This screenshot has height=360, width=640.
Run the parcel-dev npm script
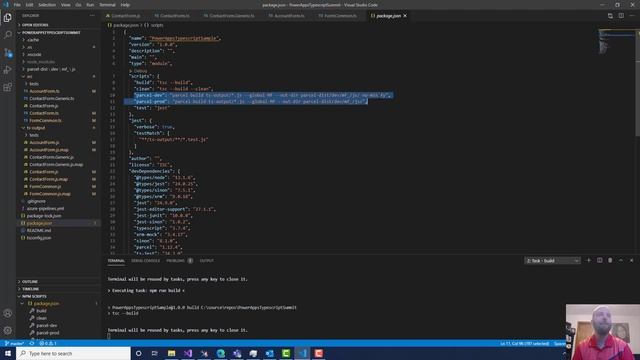[46, 326]
